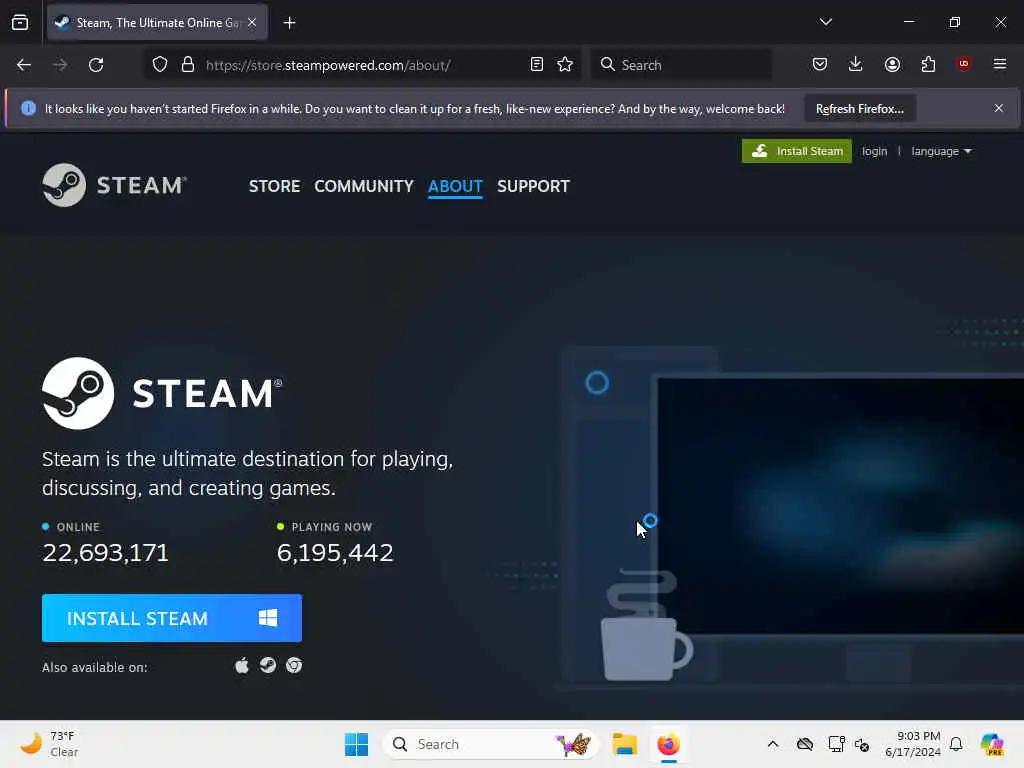Image resolution: width=1024 pixels, height=768 pixels.
Task: Open the COMMUNITY menu
Action: [x=364, y=186]
